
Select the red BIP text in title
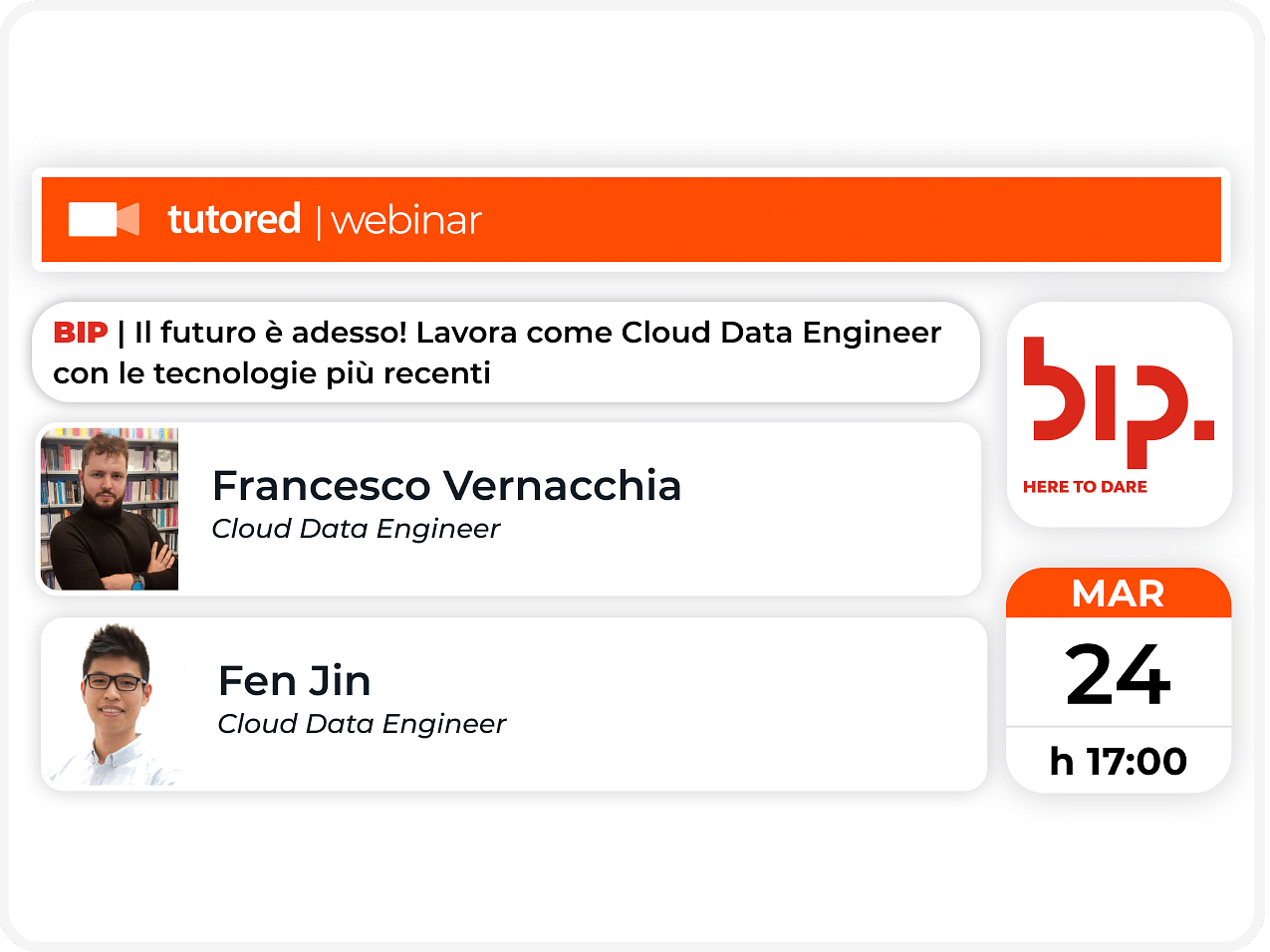(81, 333)
